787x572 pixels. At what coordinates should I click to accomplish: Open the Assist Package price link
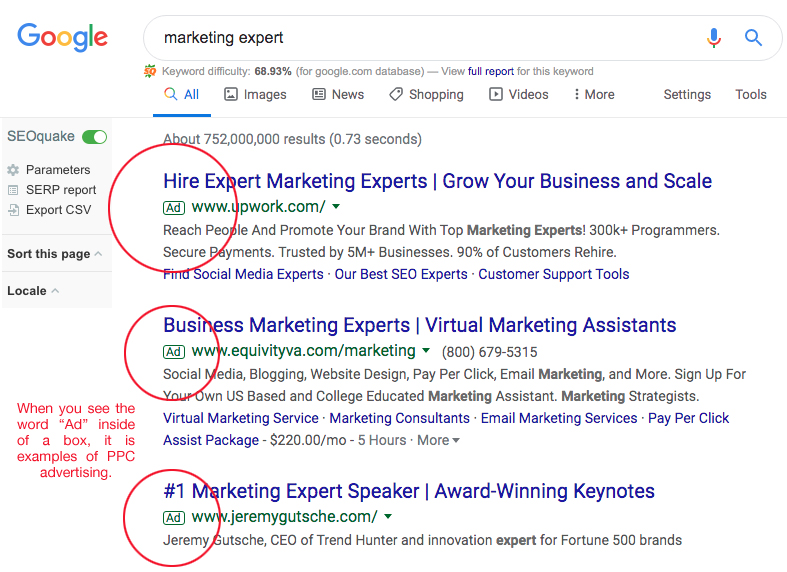211,441
